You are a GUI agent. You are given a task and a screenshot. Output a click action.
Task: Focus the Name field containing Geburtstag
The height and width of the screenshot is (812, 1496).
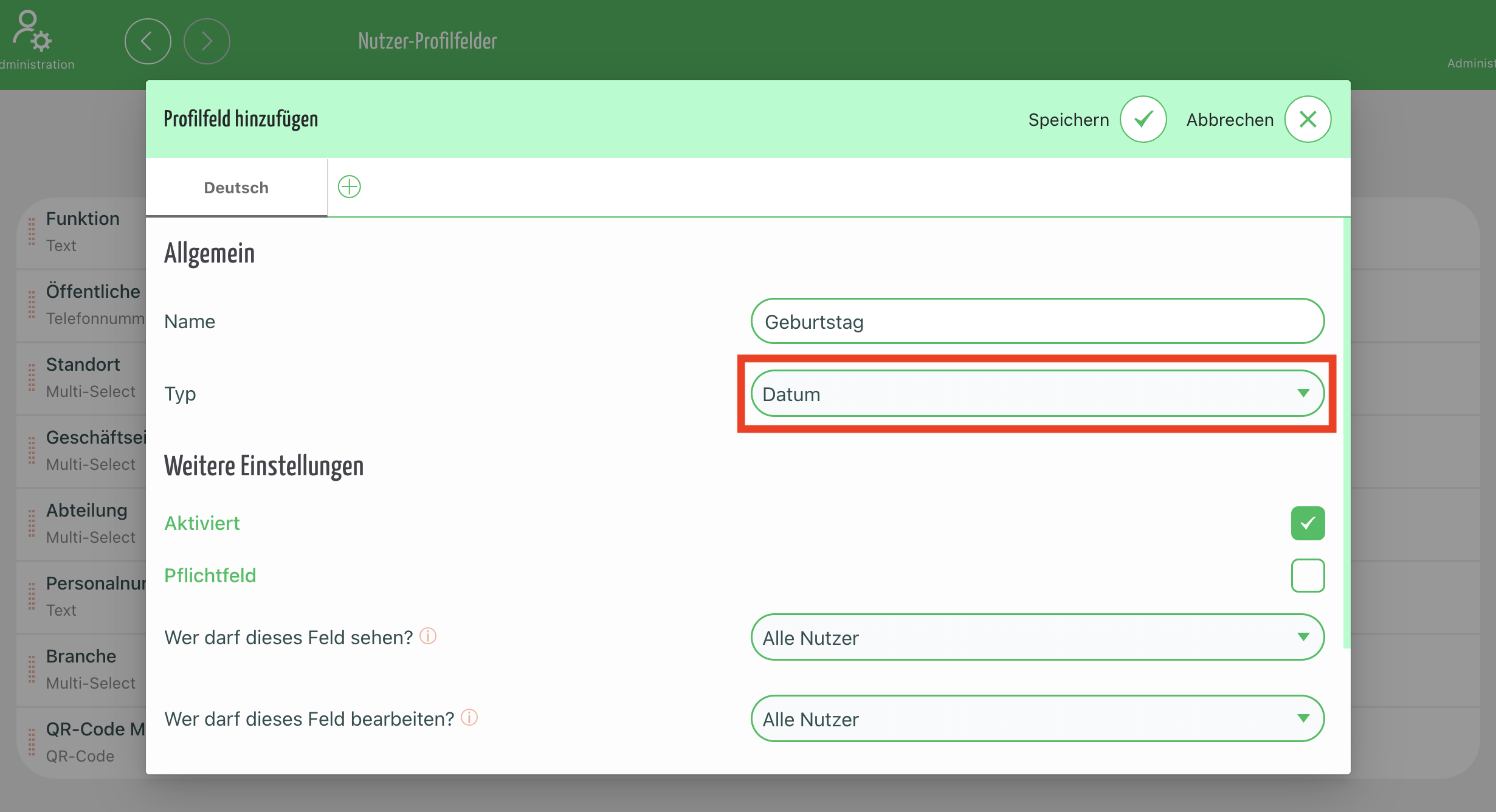(1037, 321)
